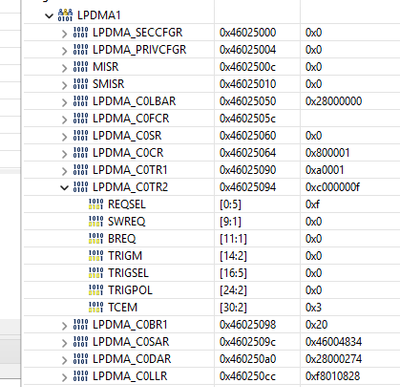
Task: Expand the LPDMA_C0CR register
Action: [x=64, y=154]
